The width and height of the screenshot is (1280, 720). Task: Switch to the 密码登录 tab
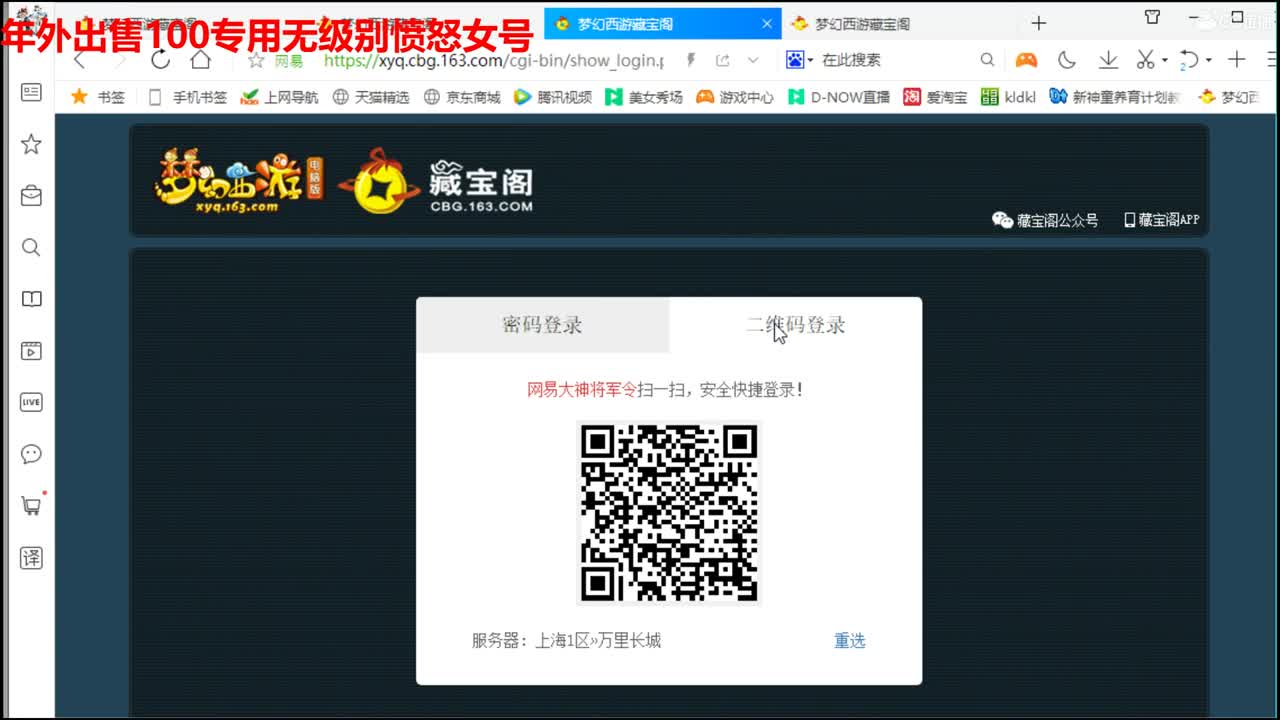542,325
